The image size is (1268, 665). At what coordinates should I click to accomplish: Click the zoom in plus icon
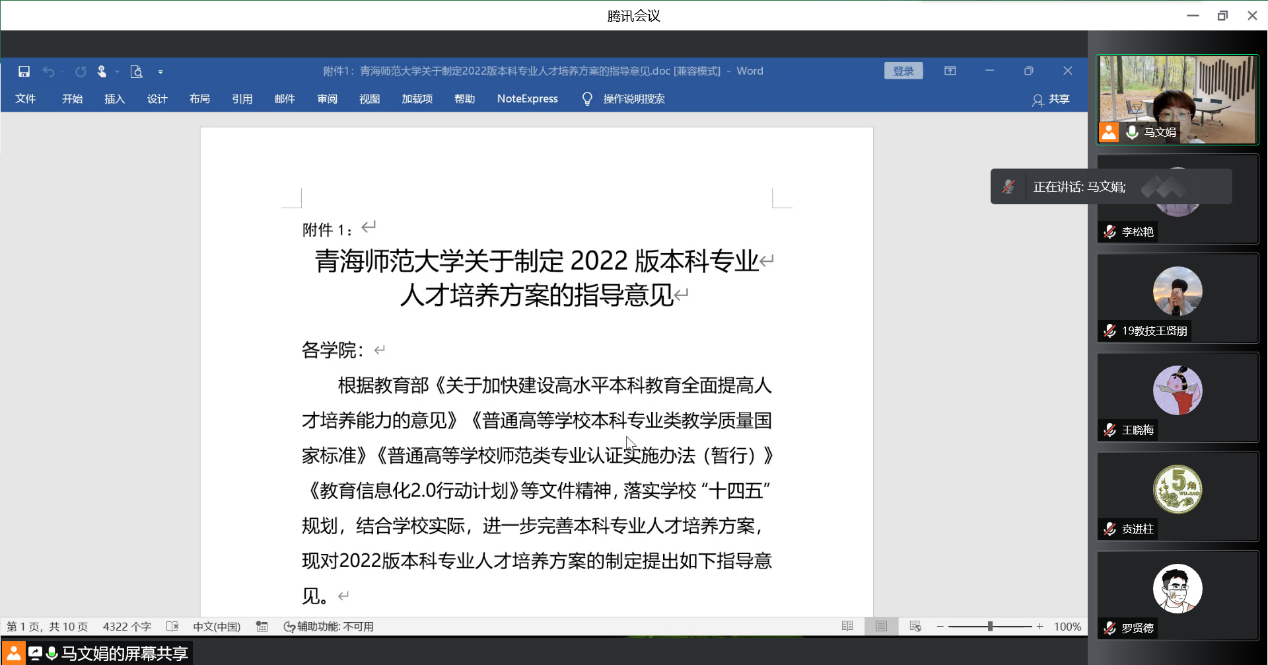click(x=1040, y=626)
